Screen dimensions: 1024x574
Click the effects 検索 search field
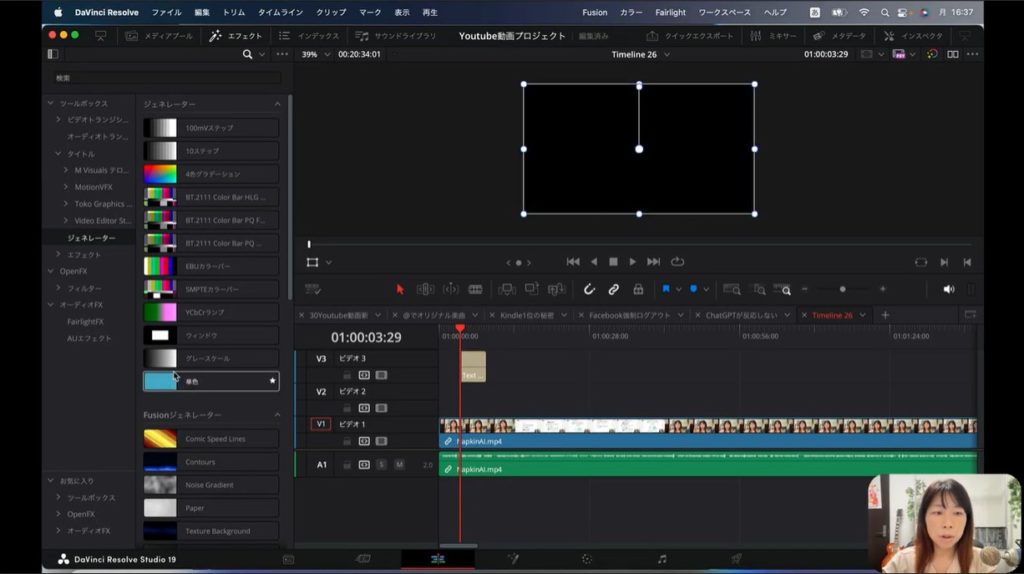coord(166,77)
